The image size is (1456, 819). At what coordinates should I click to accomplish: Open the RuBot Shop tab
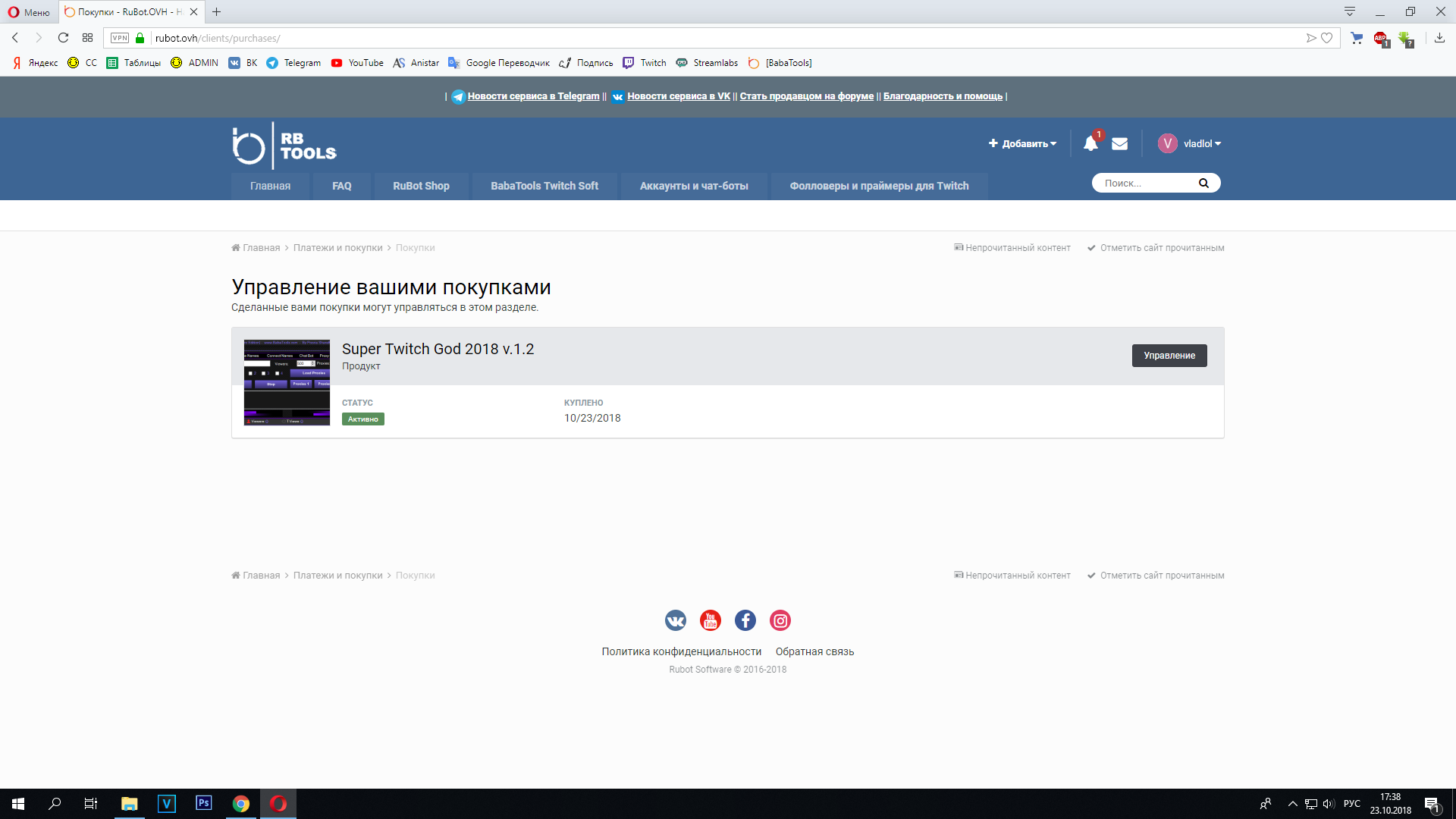[x=421, y=186]
